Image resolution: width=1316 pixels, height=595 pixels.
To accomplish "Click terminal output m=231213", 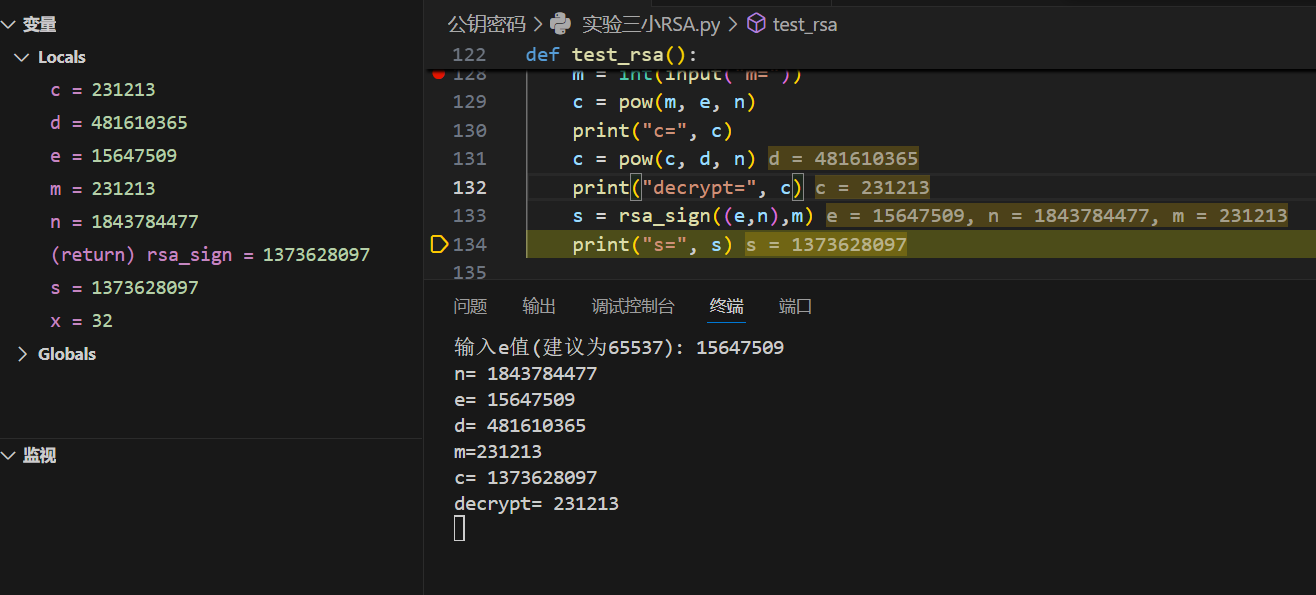I will (498, 452).
